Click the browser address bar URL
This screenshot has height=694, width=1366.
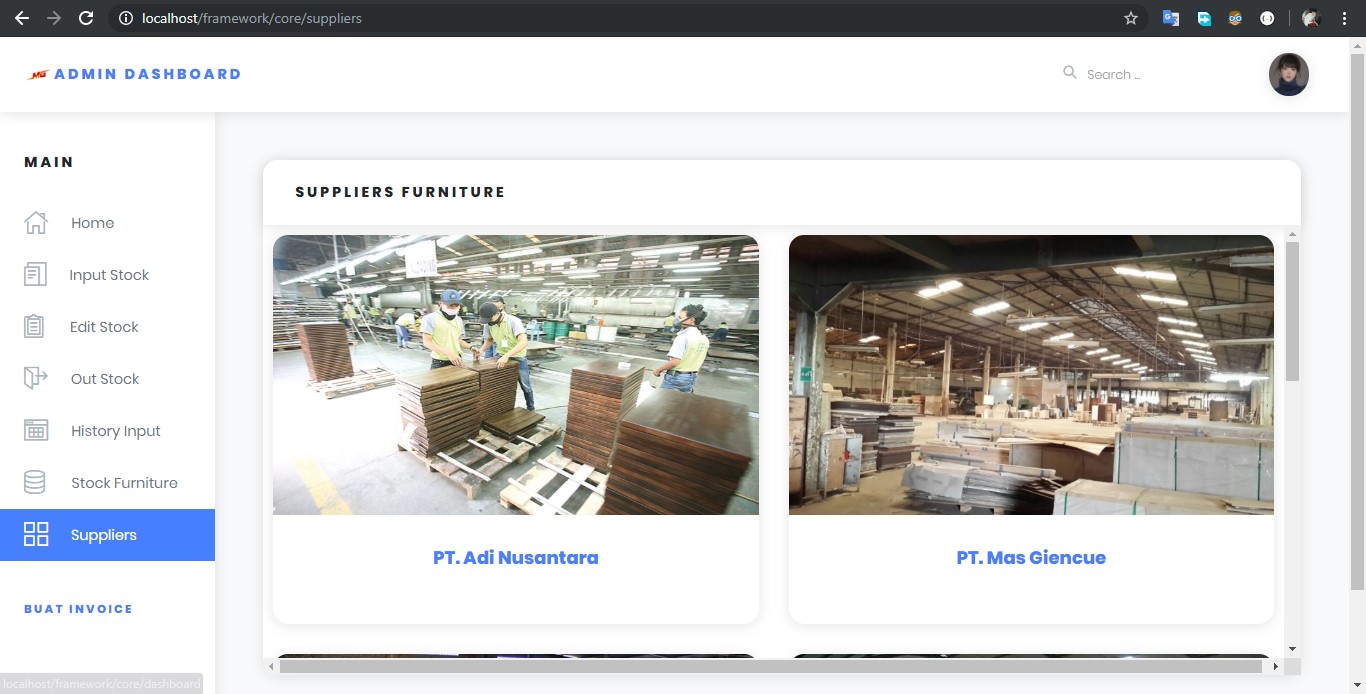(x=252, y=18)
